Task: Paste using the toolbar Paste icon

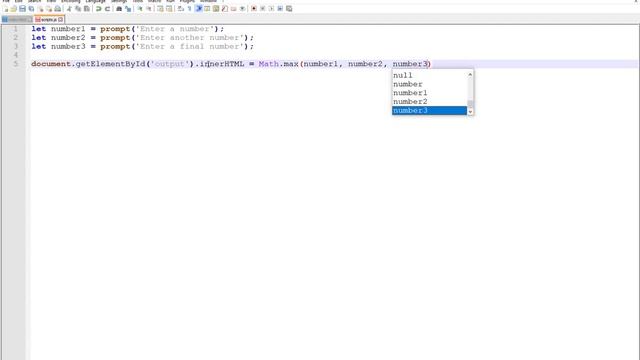Action: pos(87,9)
